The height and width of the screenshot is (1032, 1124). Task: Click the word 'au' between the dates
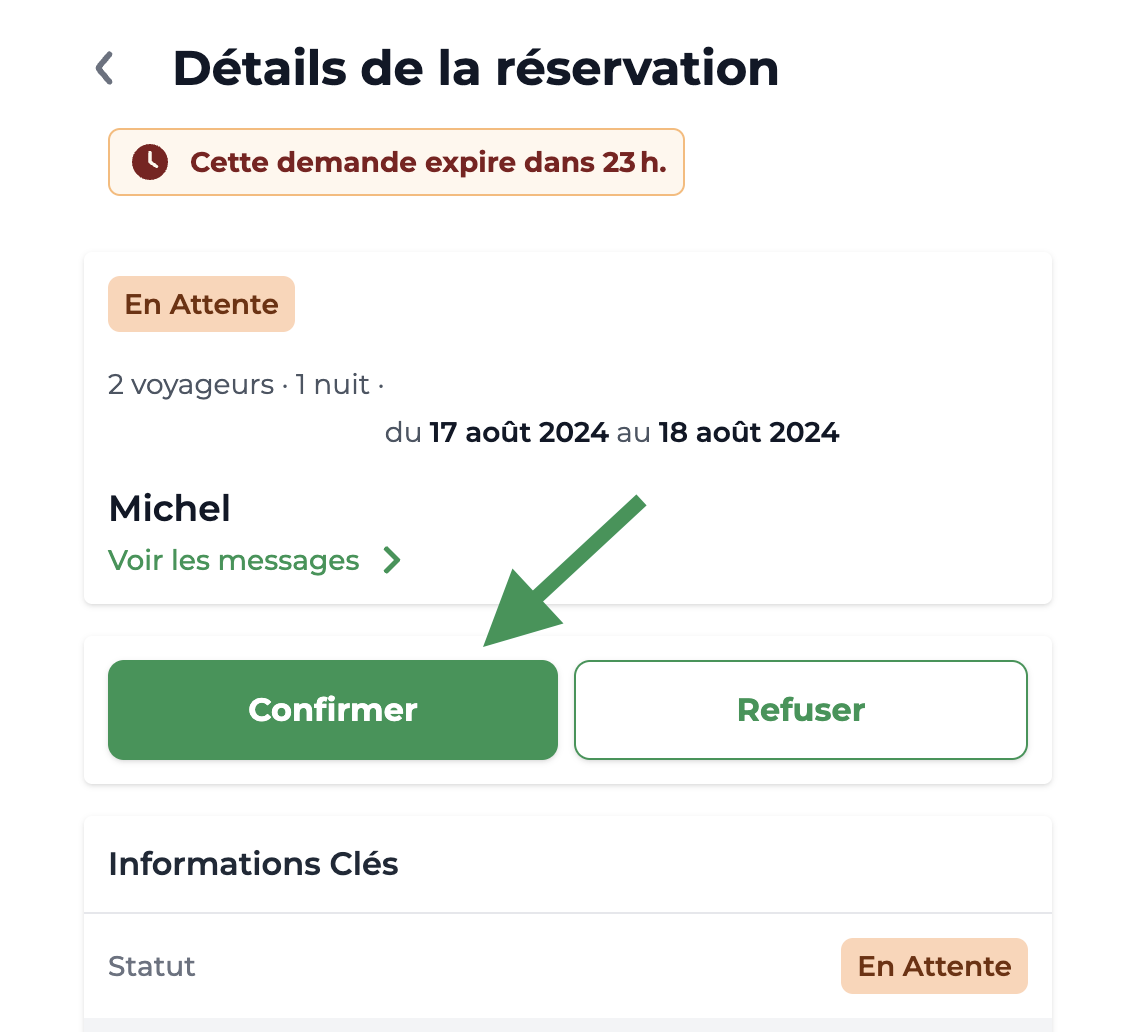click(x=634, y=434)
